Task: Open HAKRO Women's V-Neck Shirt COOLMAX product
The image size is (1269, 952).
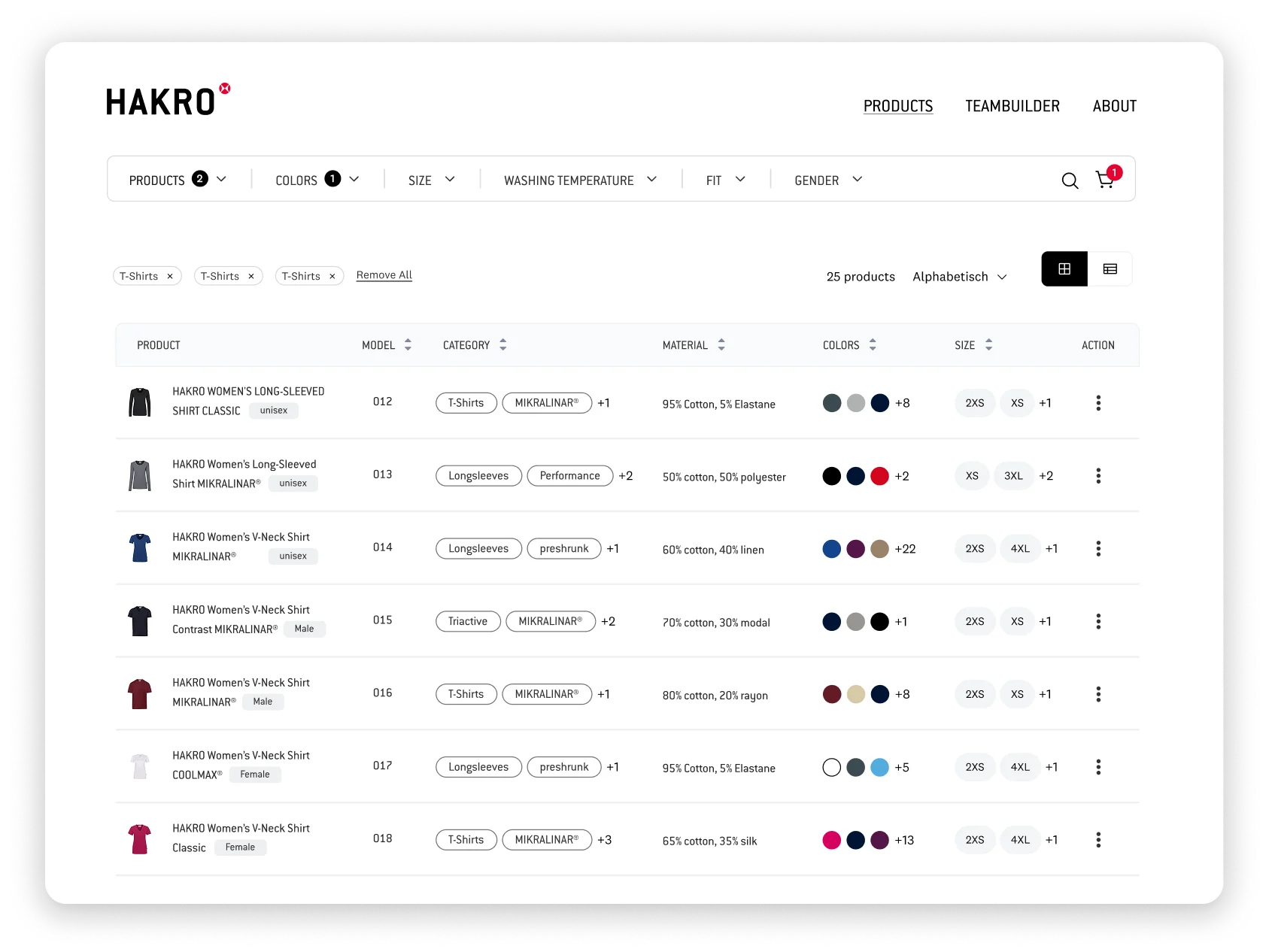Action: pos(241,765)
